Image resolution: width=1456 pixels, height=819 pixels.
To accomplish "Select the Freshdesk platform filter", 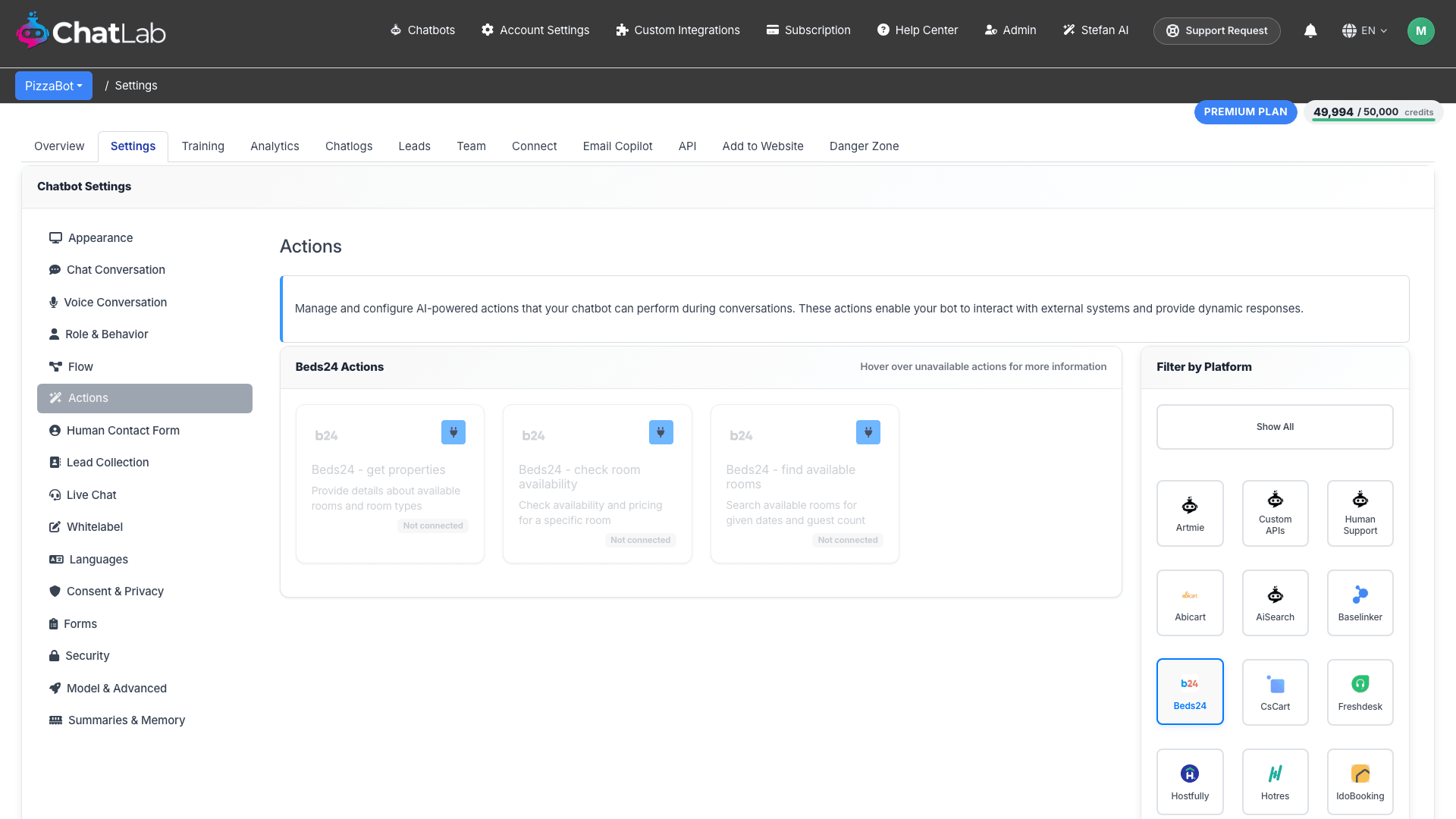I will point(1360,692).
